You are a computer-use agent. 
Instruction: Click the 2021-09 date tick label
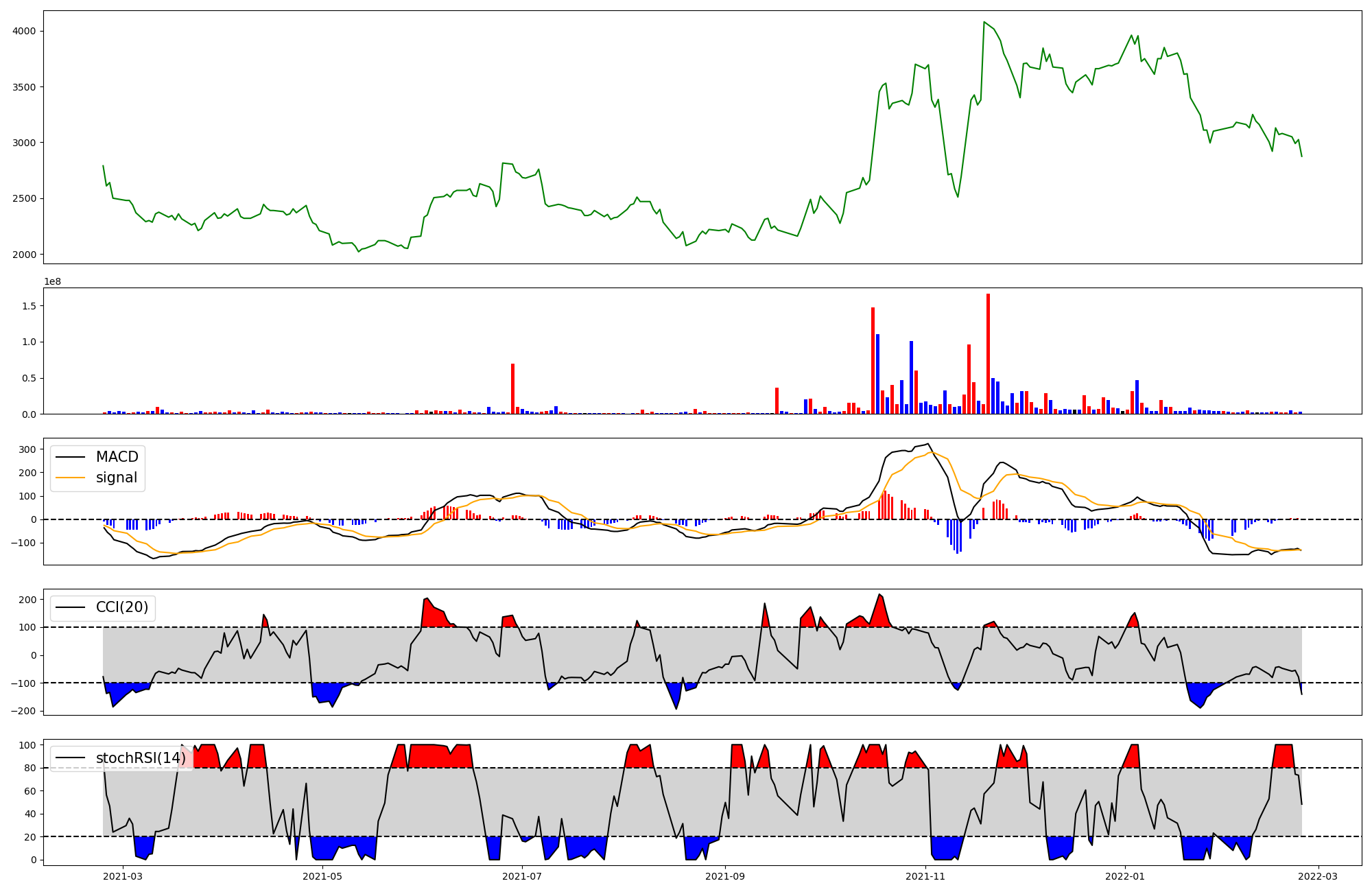point(725,876)
